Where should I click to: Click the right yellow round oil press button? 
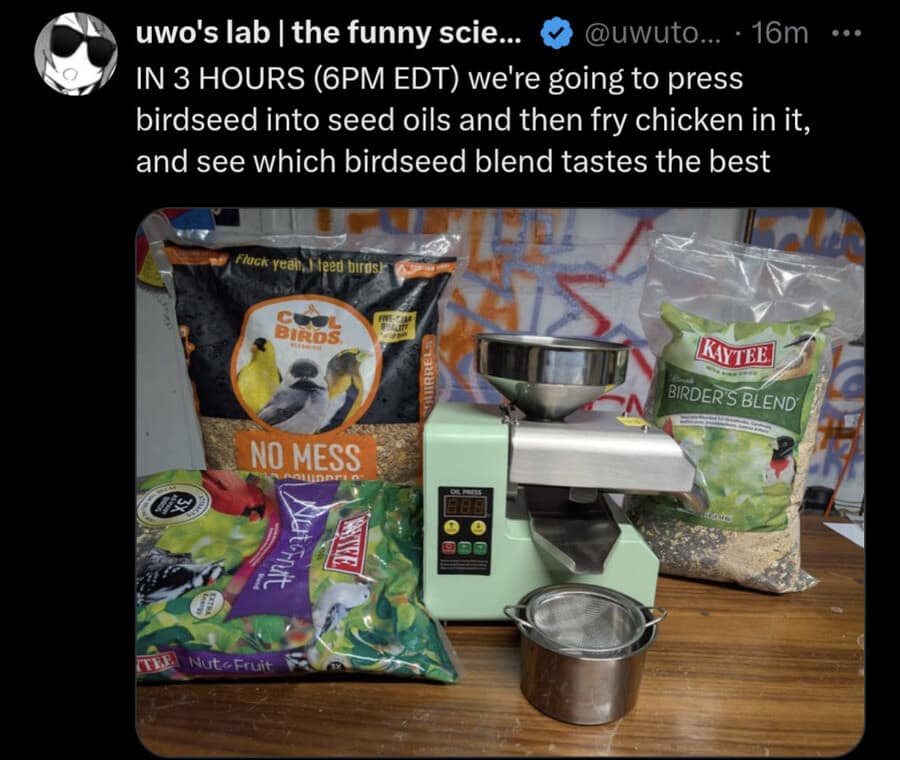[x=478, y=527]
